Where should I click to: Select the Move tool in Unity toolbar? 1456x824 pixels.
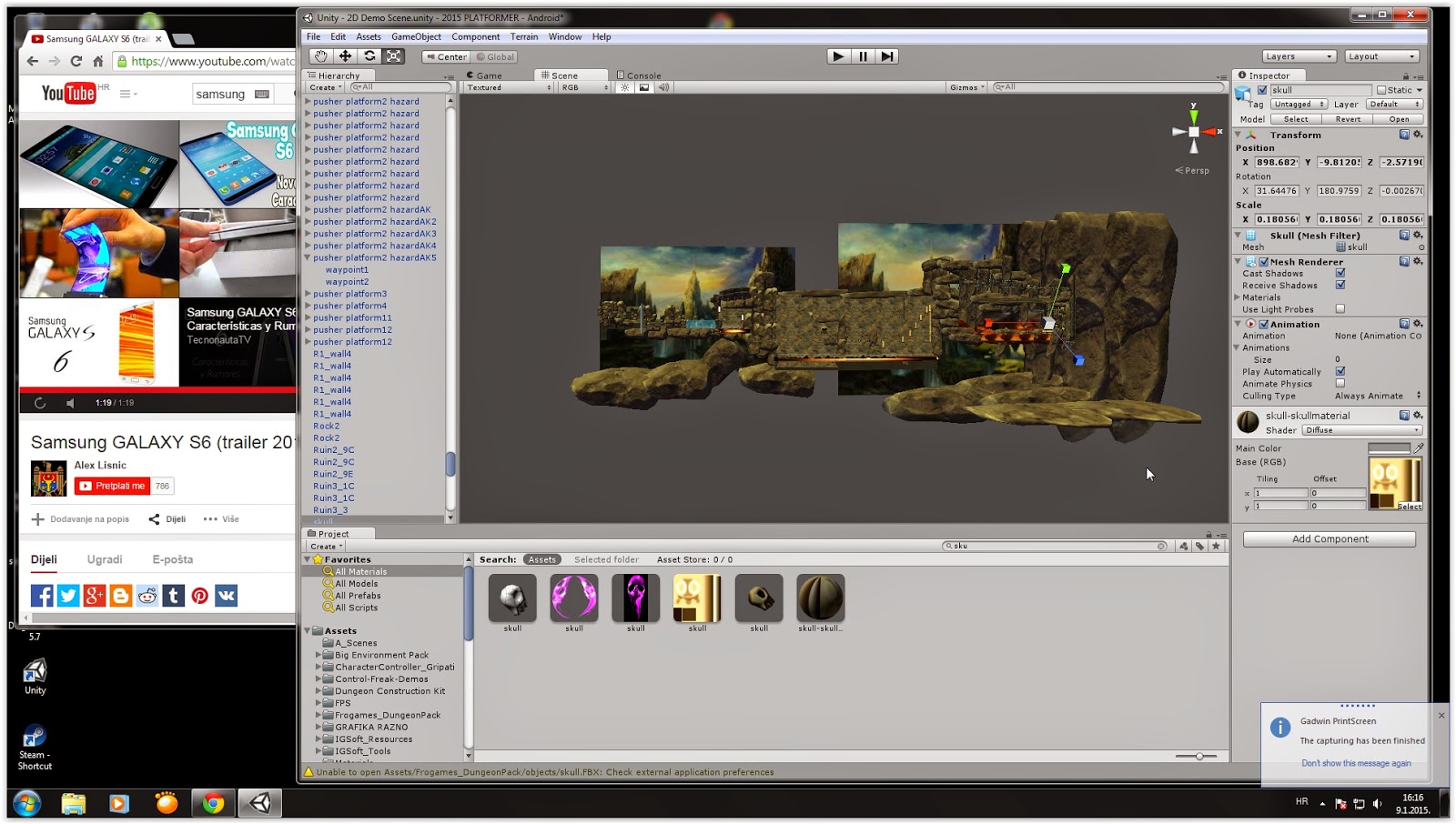[x=346, y=56]
